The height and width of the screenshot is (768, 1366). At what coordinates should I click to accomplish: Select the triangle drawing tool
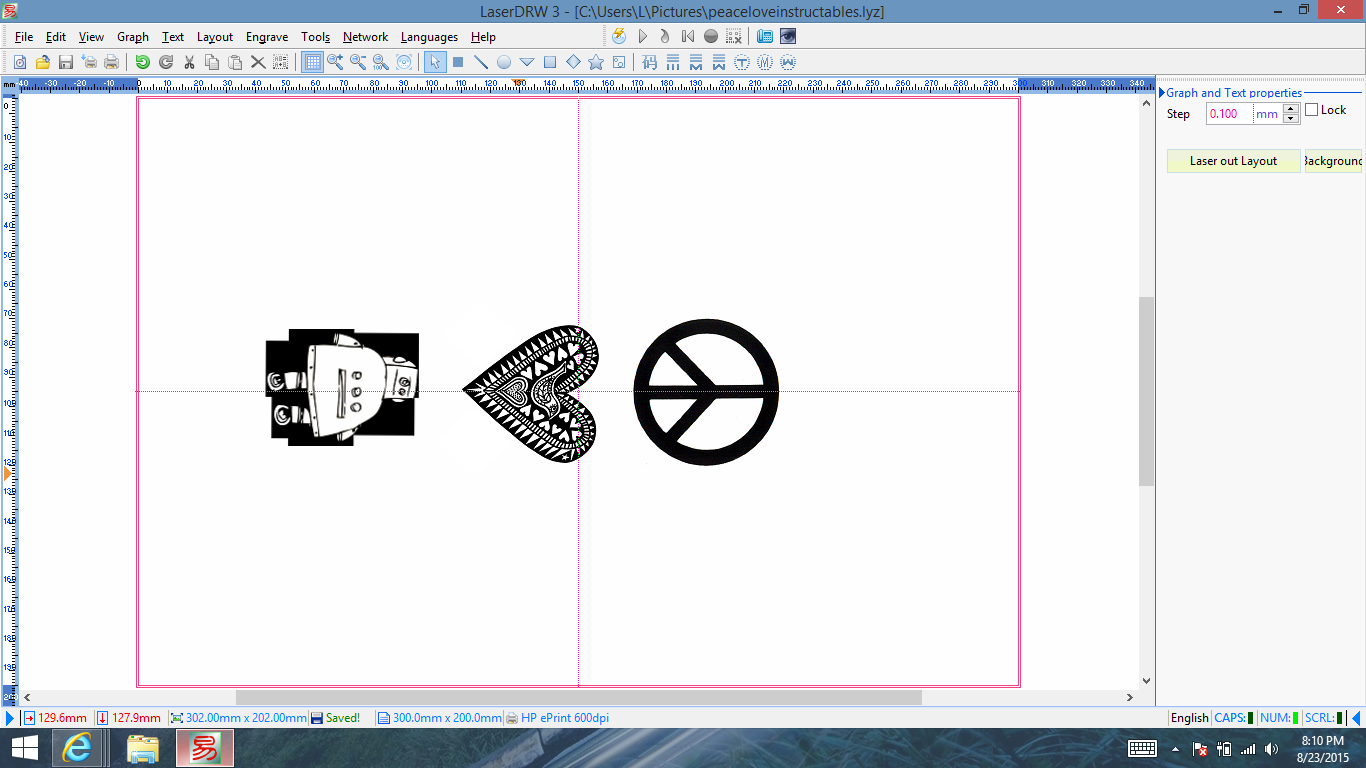pos(527,62)
